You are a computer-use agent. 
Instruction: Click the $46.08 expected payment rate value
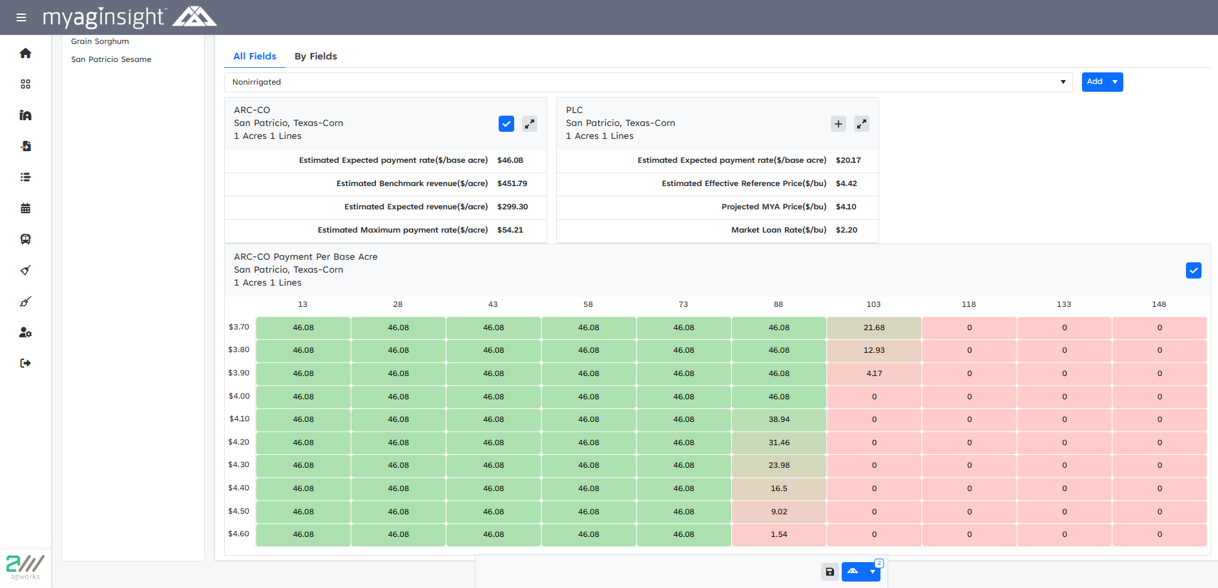pos(510,160)
